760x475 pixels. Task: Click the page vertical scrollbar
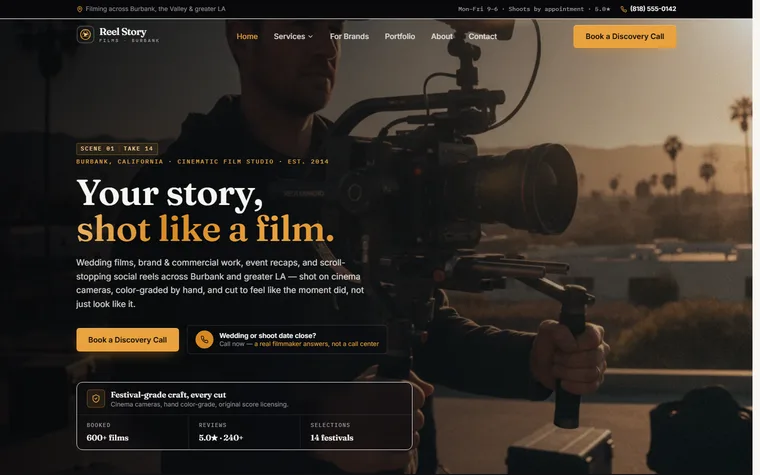(756, 238)
